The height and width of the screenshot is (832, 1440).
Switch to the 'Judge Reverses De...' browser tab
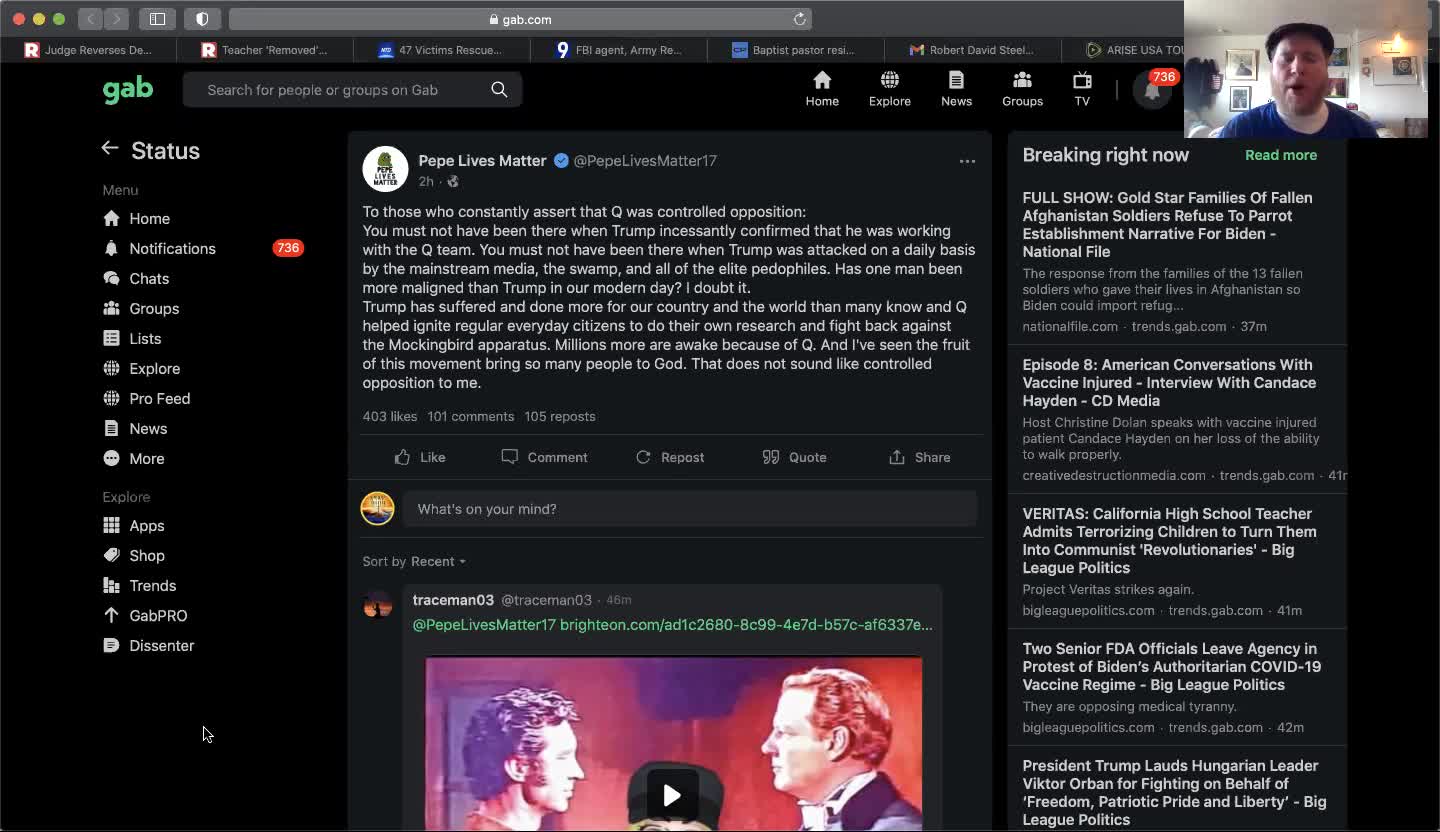pos(88,50)
